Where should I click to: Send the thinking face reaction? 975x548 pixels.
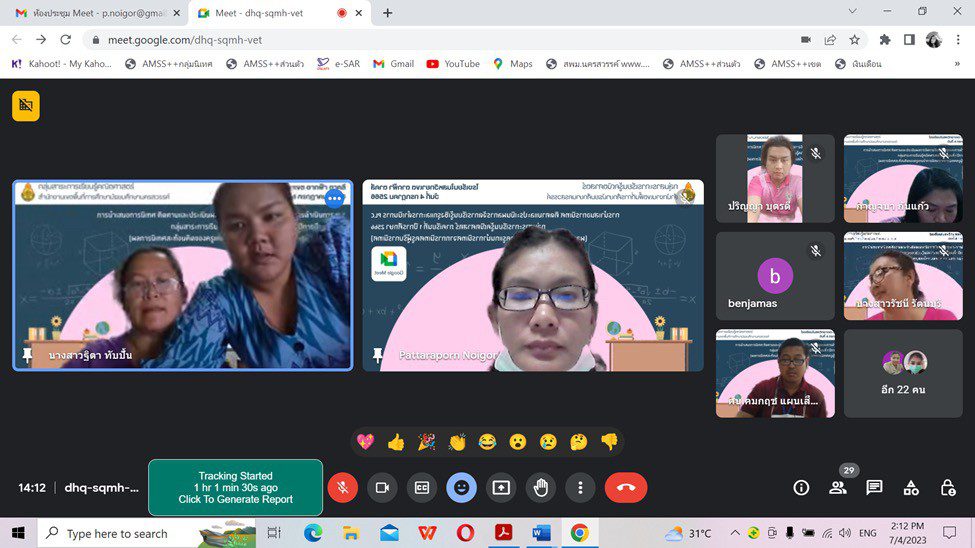(x=579, y=442)
